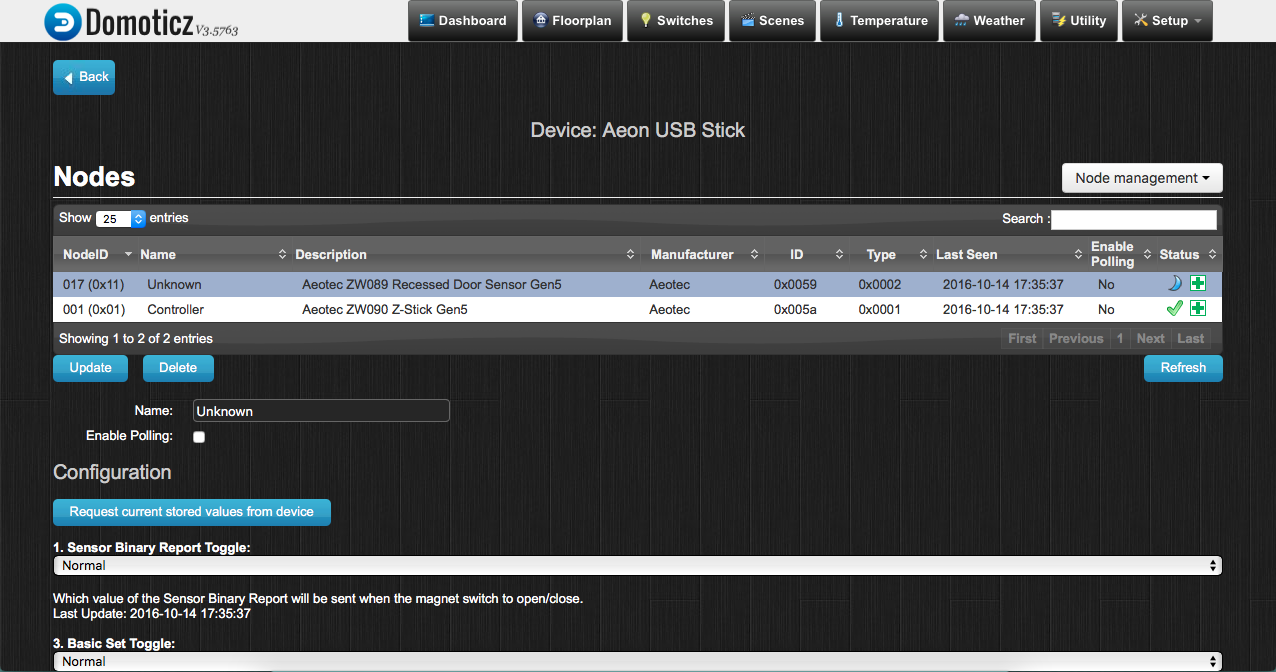Sort nodes by Status column
Screen dimensions: 1276x672
tap(1188, 254)
